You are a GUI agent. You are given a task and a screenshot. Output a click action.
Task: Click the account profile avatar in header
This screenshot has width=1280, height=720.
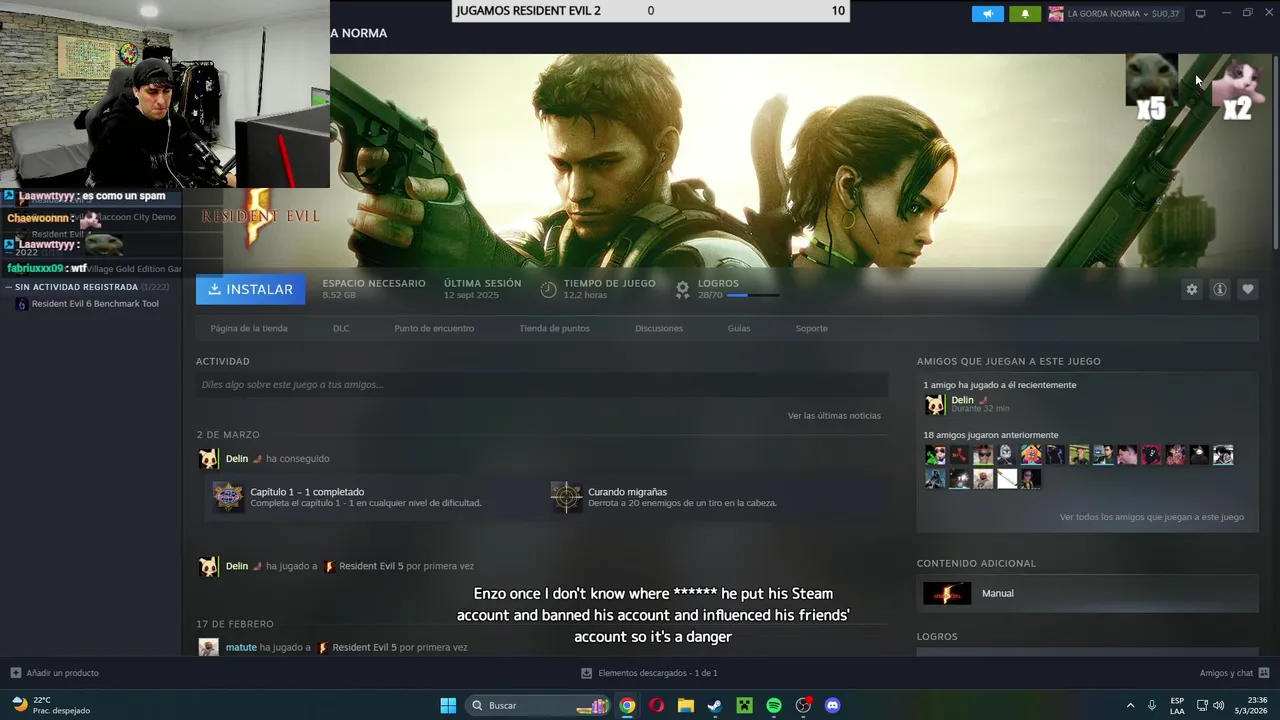coord(1056,14)
